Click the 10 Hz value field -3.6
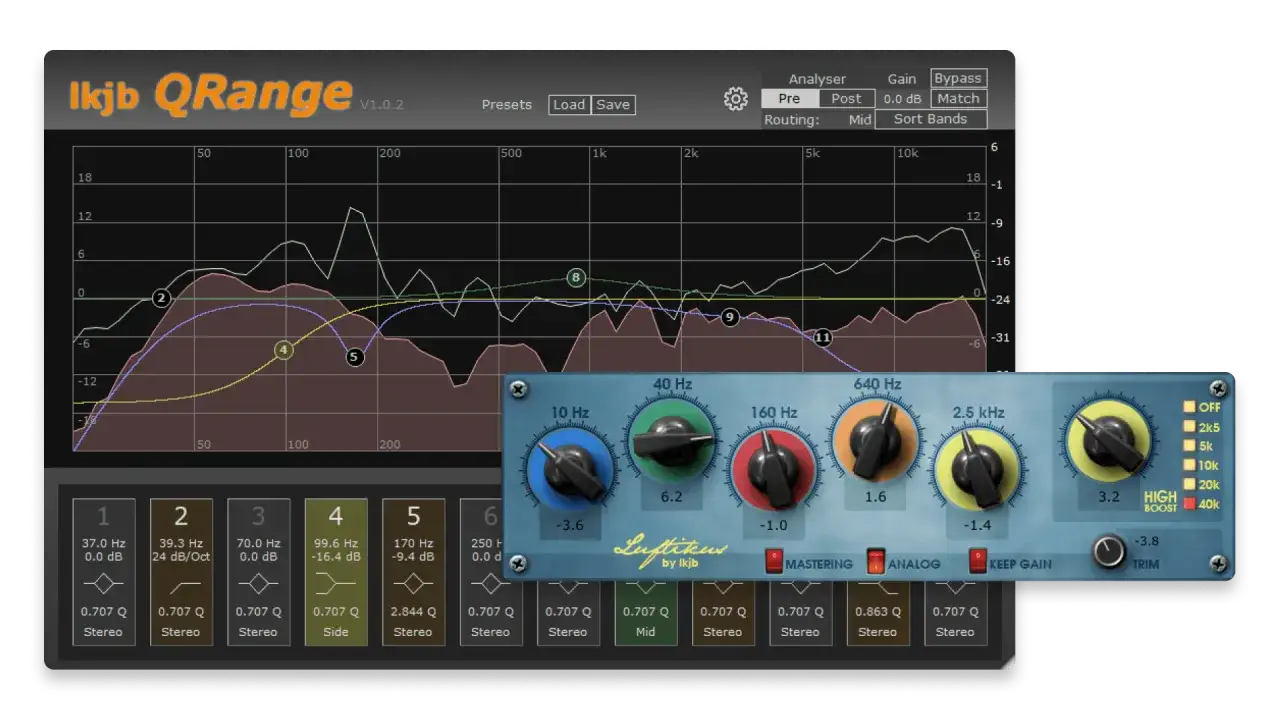Screen dimensions: 1280x720 (570, 524)
